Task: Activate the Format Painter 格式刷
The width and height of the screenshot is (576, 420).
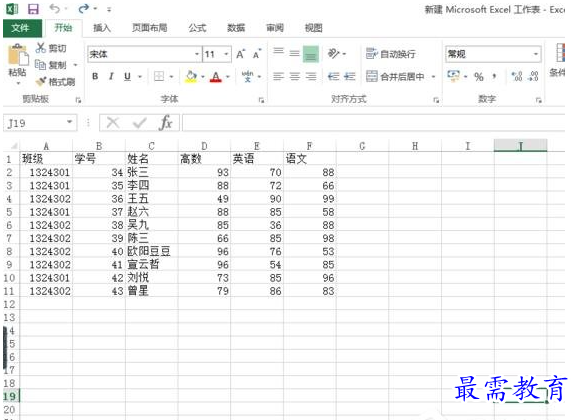Action: (x=41, y=81)
